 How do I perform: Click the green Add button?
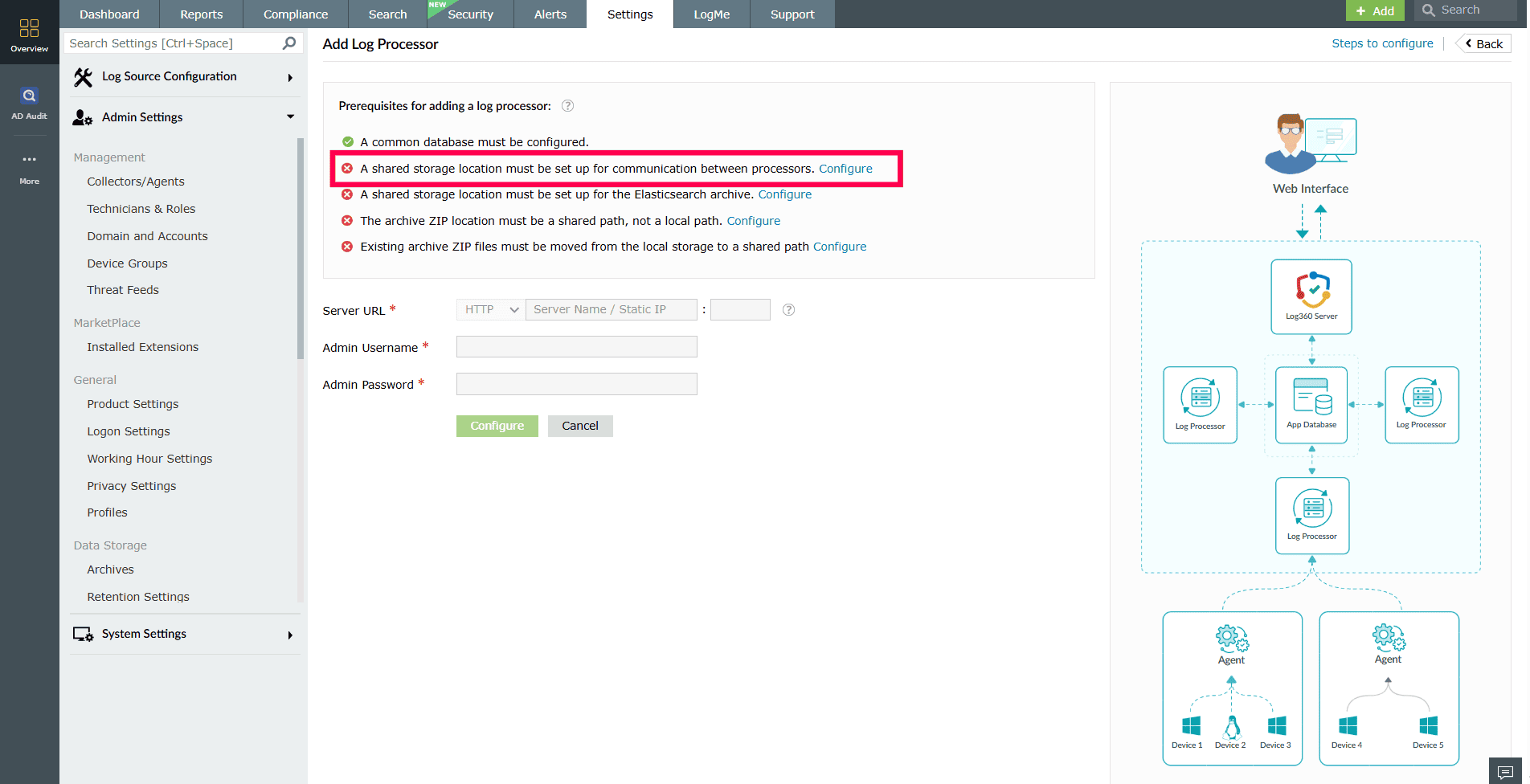coord(1375,10)
